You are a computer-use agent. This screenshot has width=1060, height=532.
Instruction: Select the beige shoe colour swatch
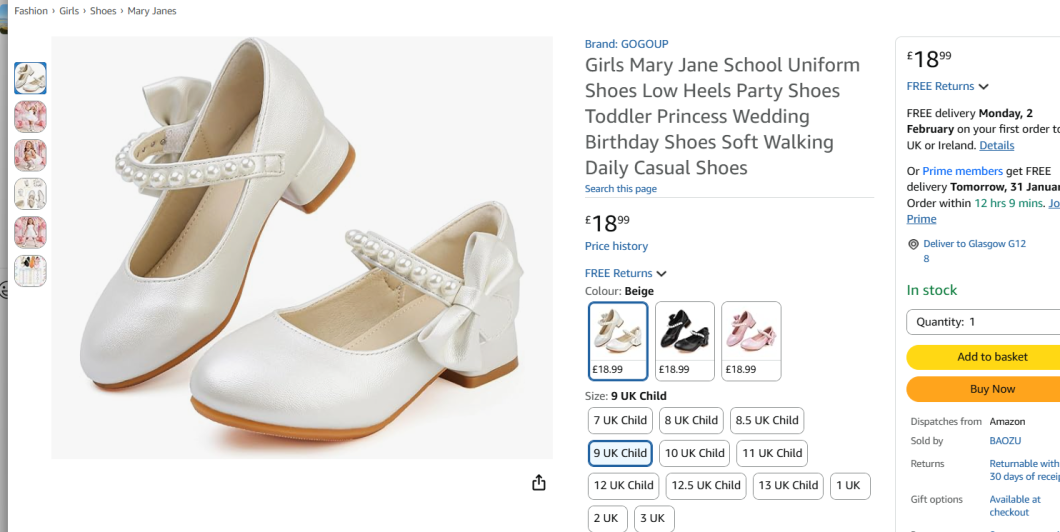(618, 341)
